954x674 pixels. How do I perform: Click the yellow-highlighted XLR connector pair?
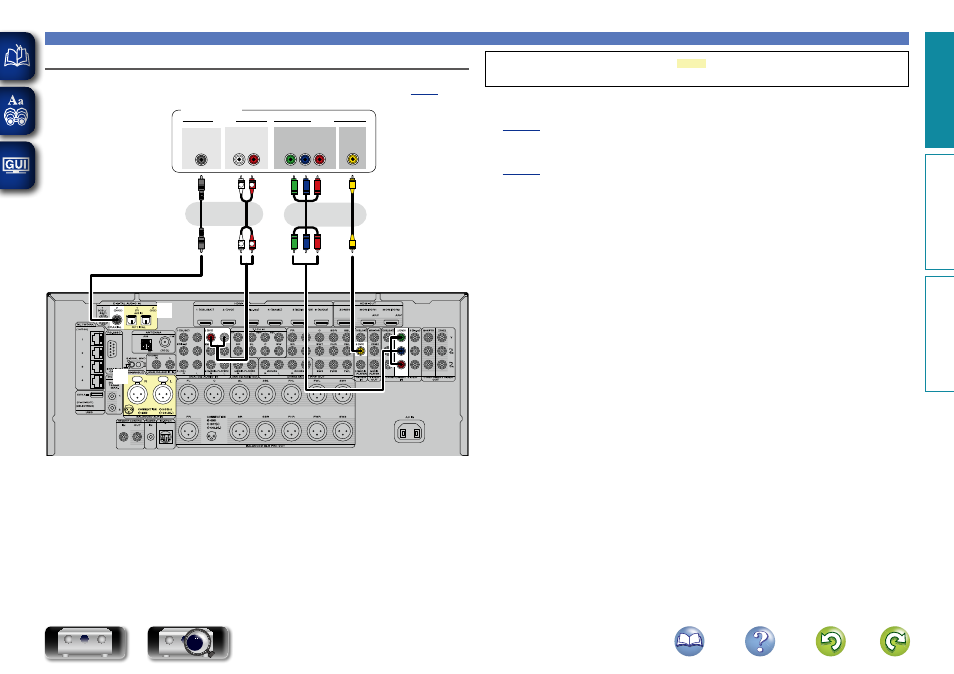[150, 394]
